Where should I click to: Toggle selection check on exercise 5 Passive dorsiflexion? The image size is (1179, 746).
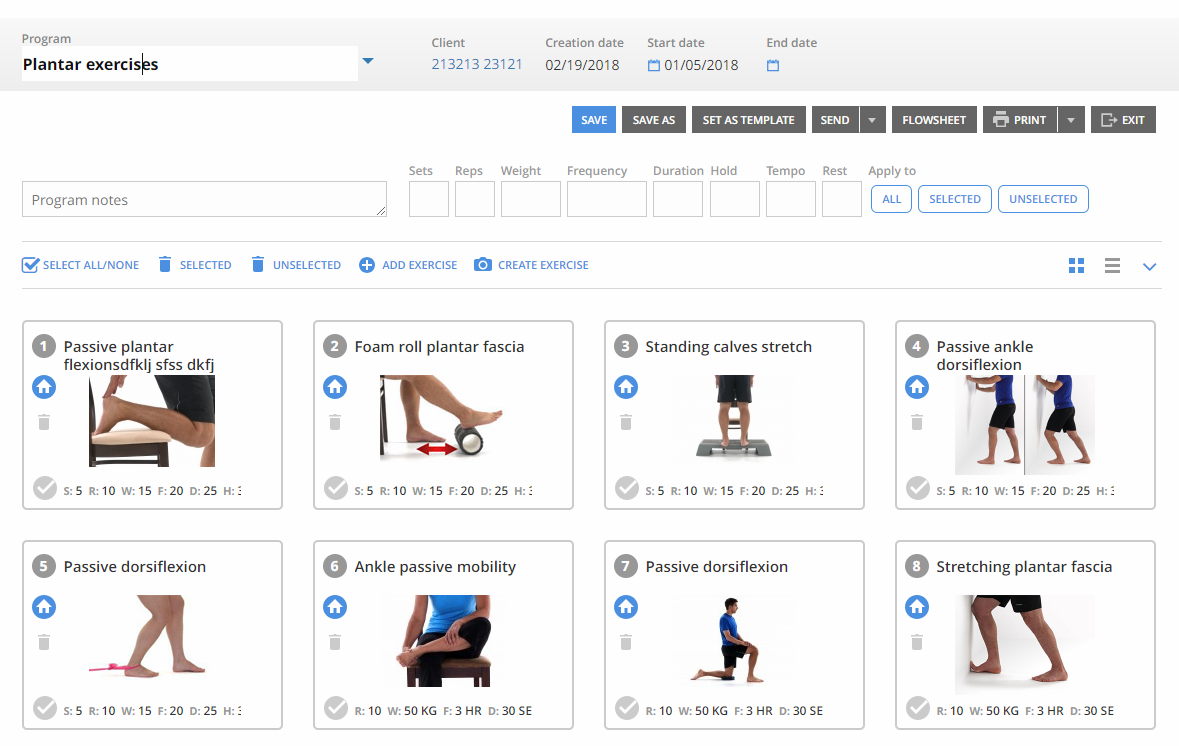(45, 708)
